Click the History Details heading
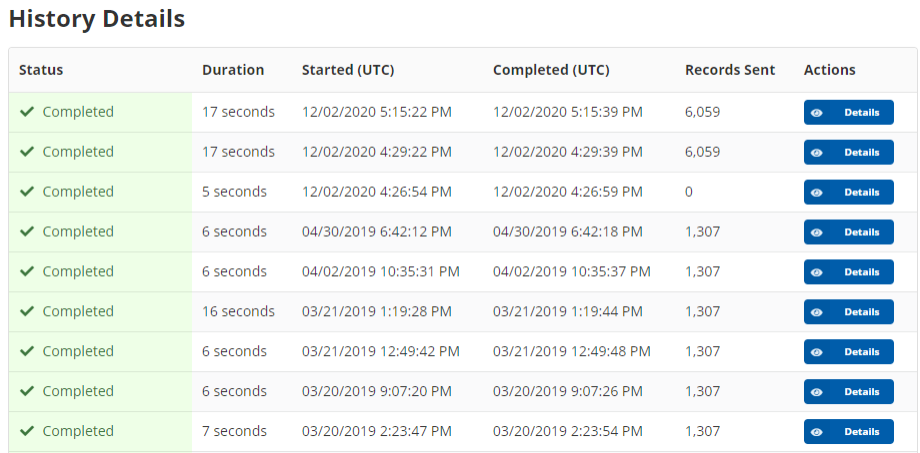Image resolution: width=920 pixels, height=453 pixels. point(97,19)
